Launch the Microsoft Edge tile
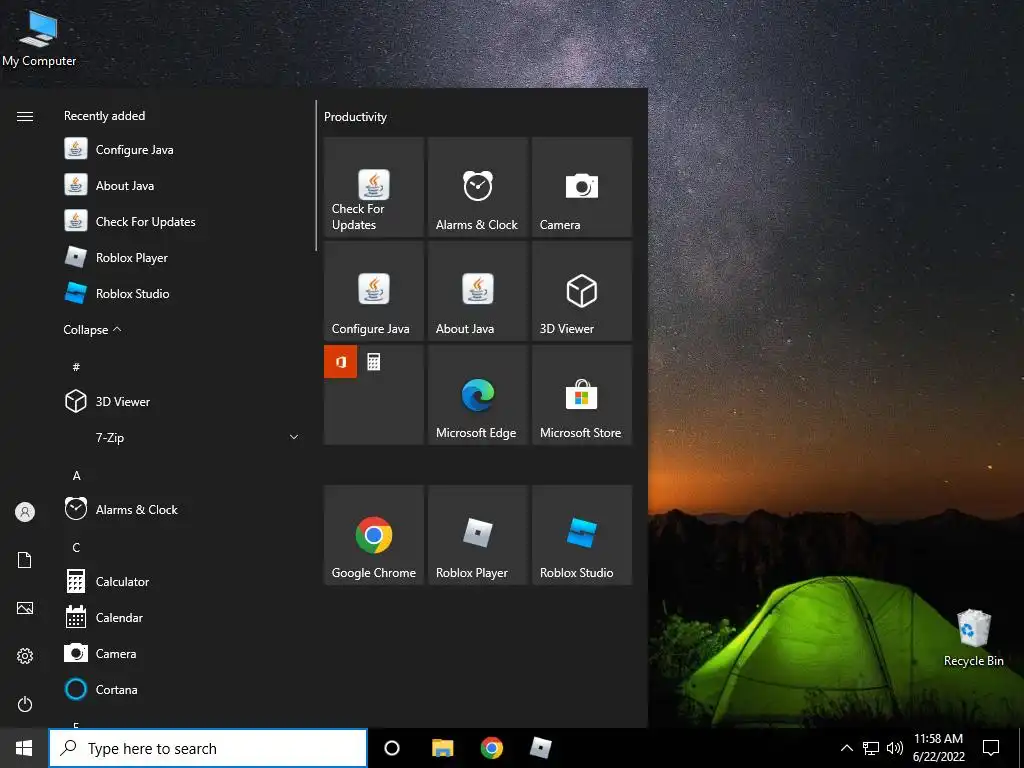Viewport: 1024px width, 768px height. pos(477,395)
